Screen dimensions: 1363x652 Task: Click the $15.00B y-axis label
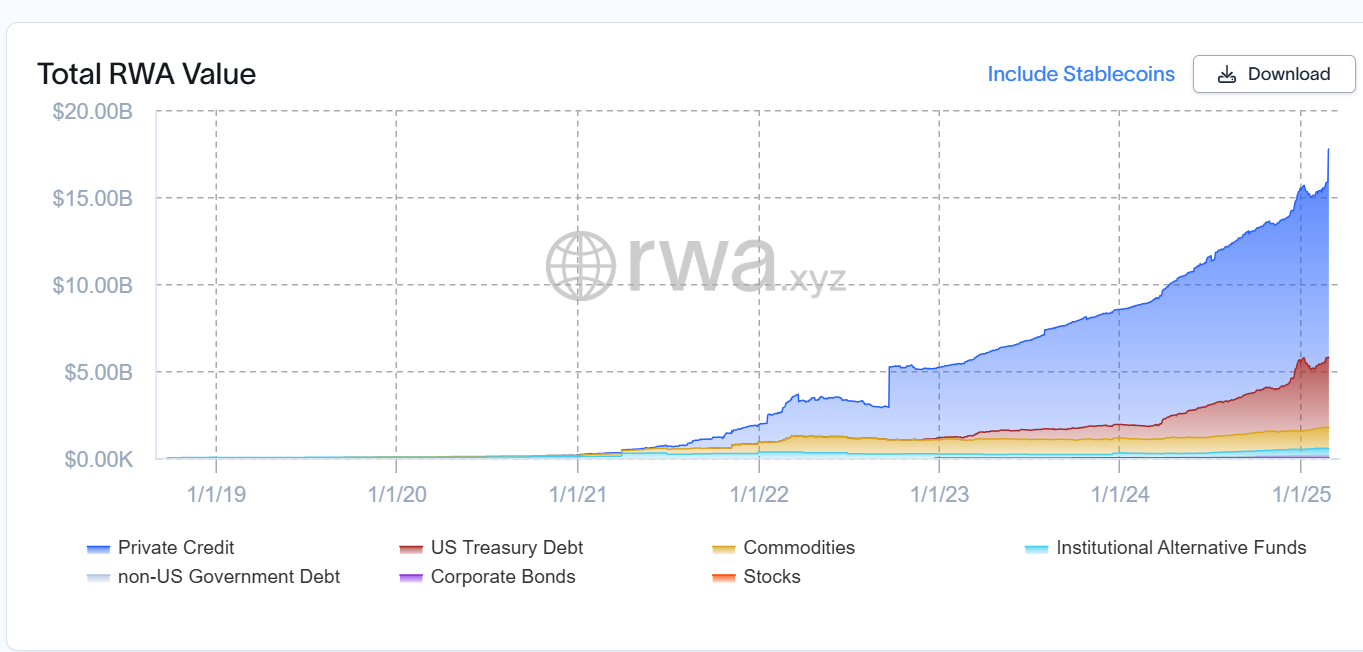tap(92, 198)
